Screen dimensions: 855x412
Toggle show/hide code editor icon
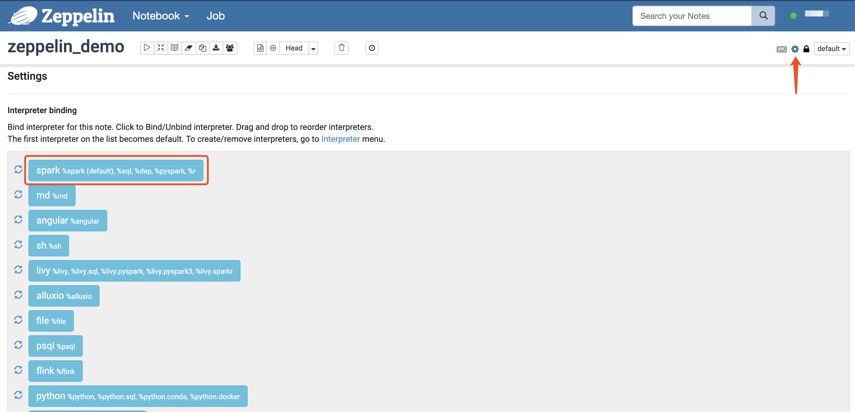click(161, 48)
